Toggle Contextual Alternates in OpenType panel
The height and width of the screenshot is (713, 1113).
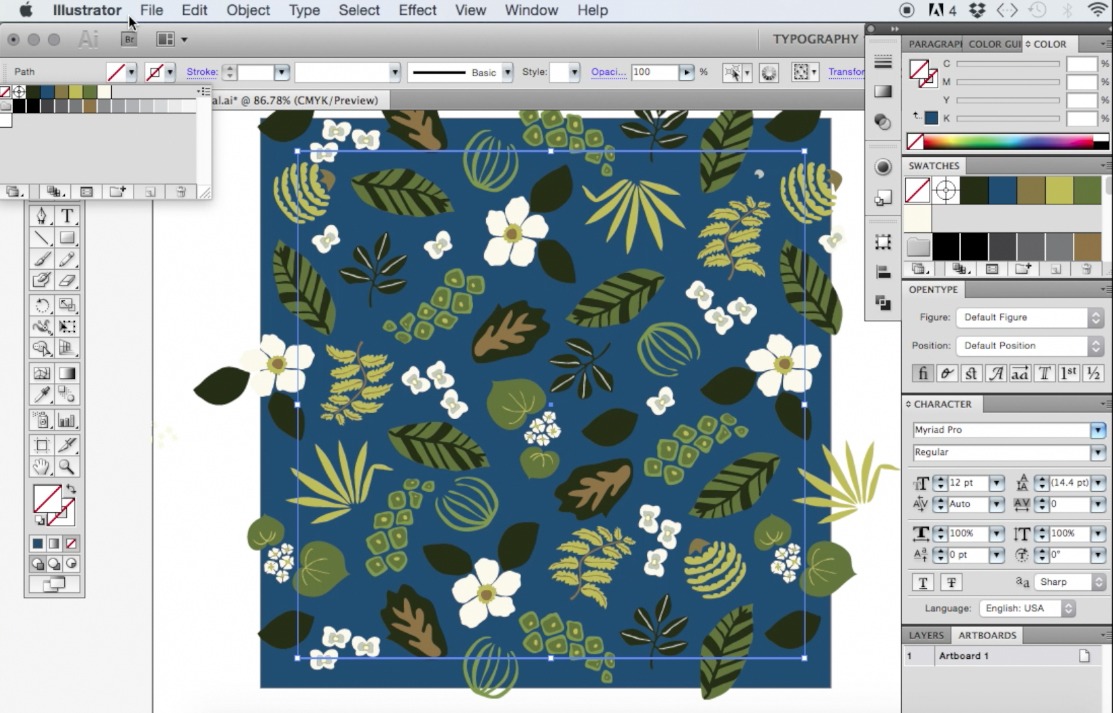946,373
